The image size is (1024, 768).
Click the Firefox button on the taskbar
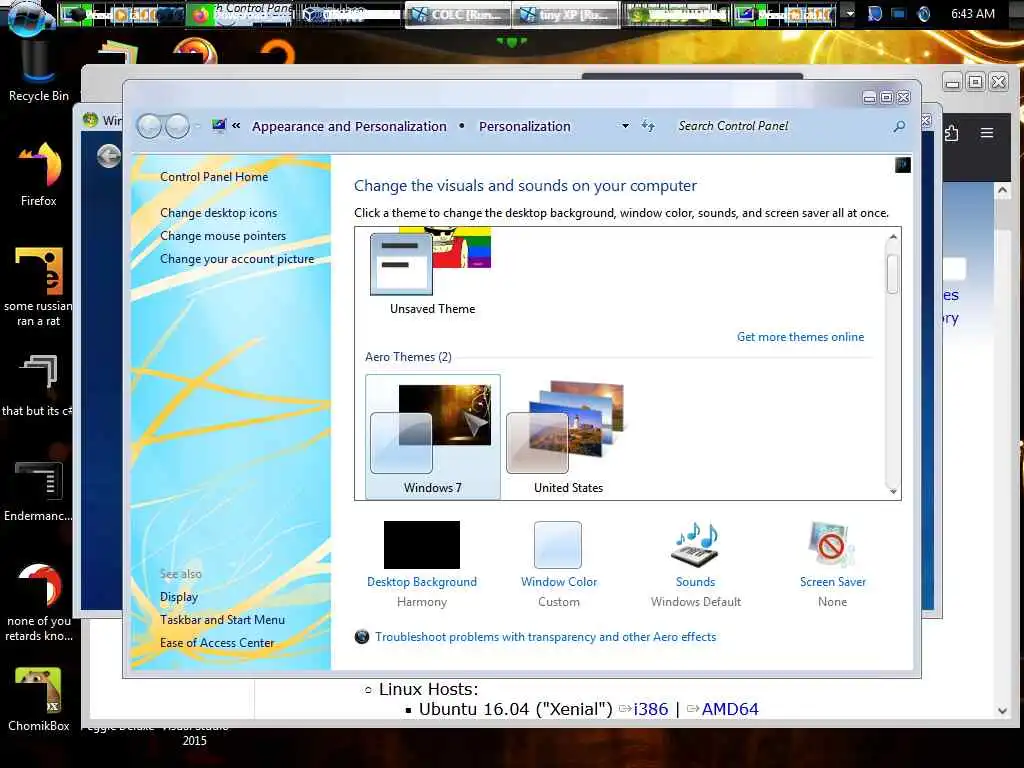238,14
